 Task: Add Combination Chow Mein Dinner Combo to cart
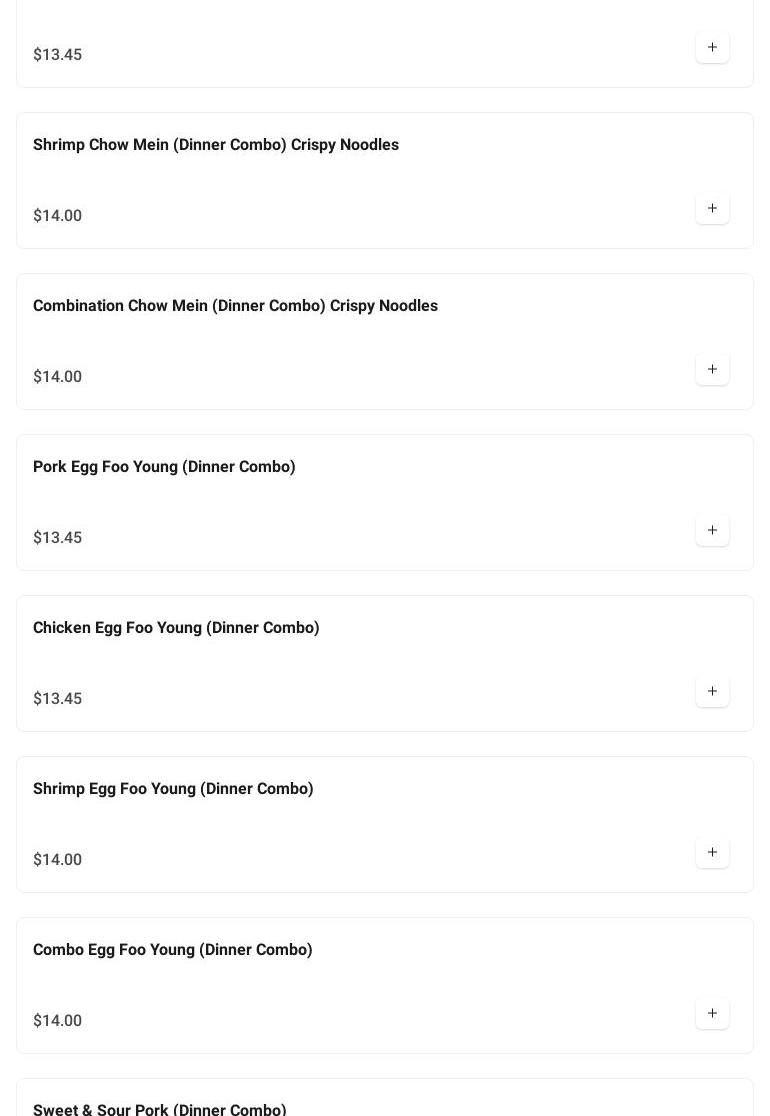712,369
